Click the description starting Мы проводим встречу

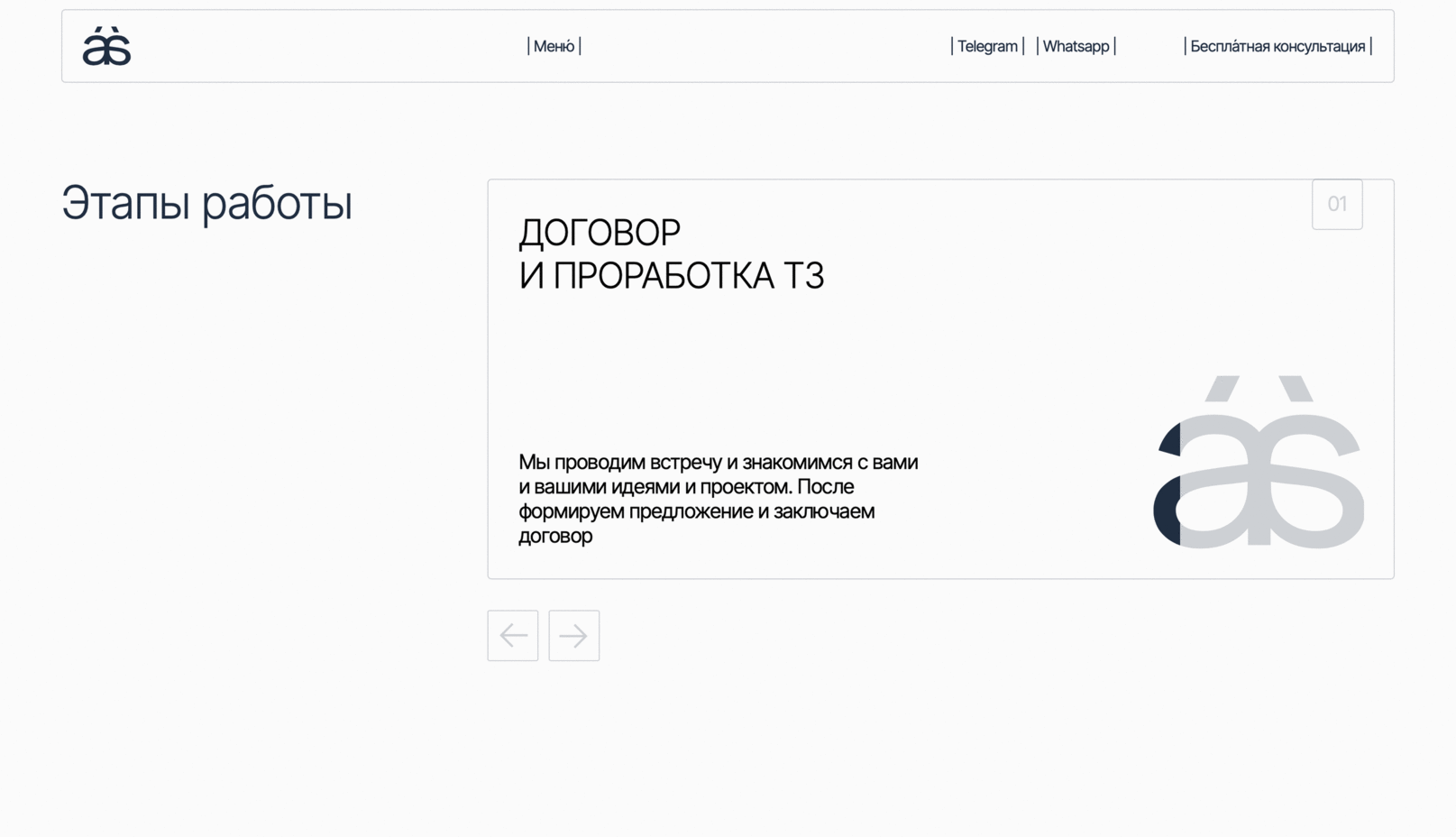(718, 463)
